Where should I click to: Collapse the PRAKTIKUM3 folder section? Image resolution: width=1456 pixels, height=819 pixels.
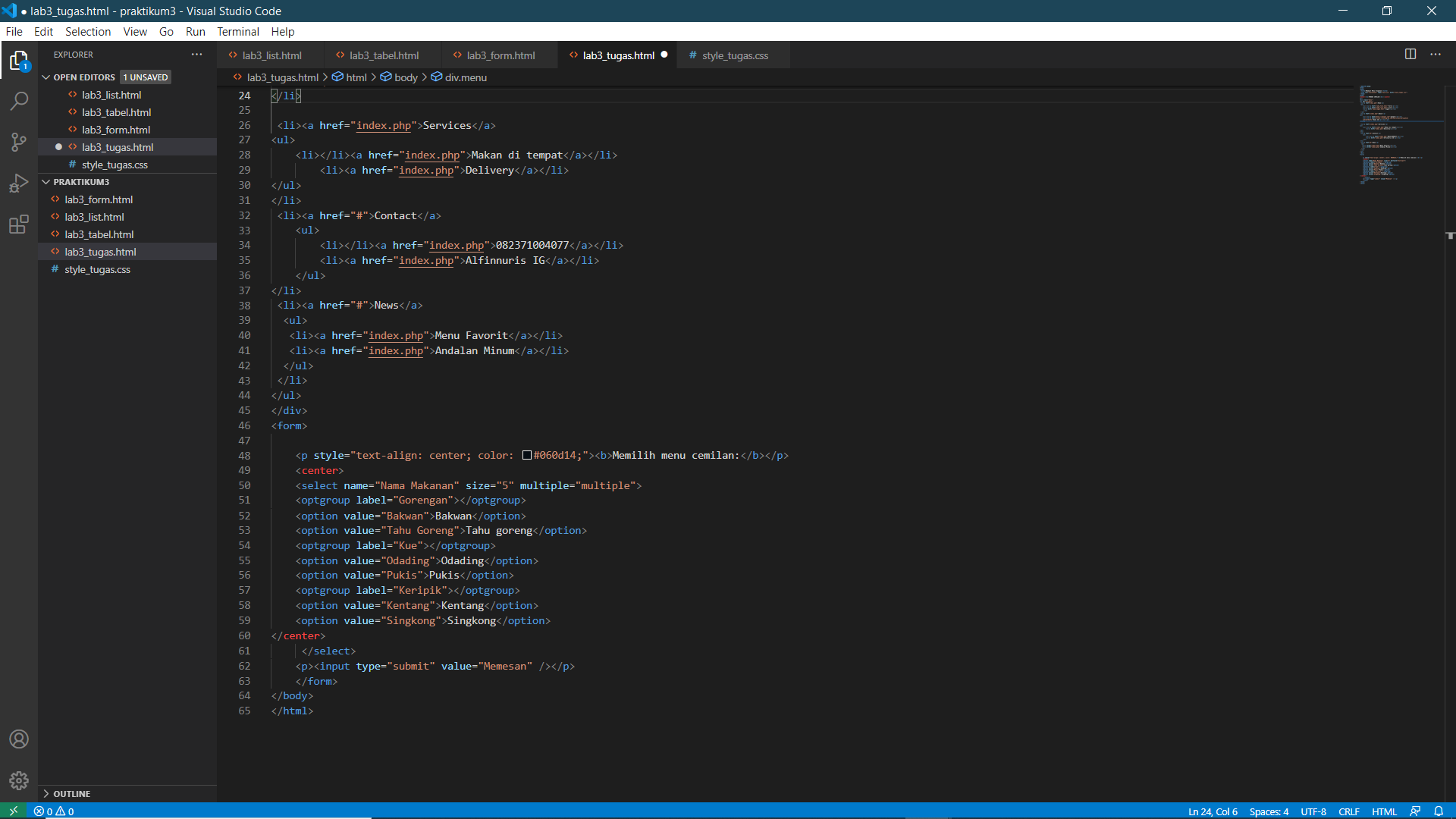(45, 182)
